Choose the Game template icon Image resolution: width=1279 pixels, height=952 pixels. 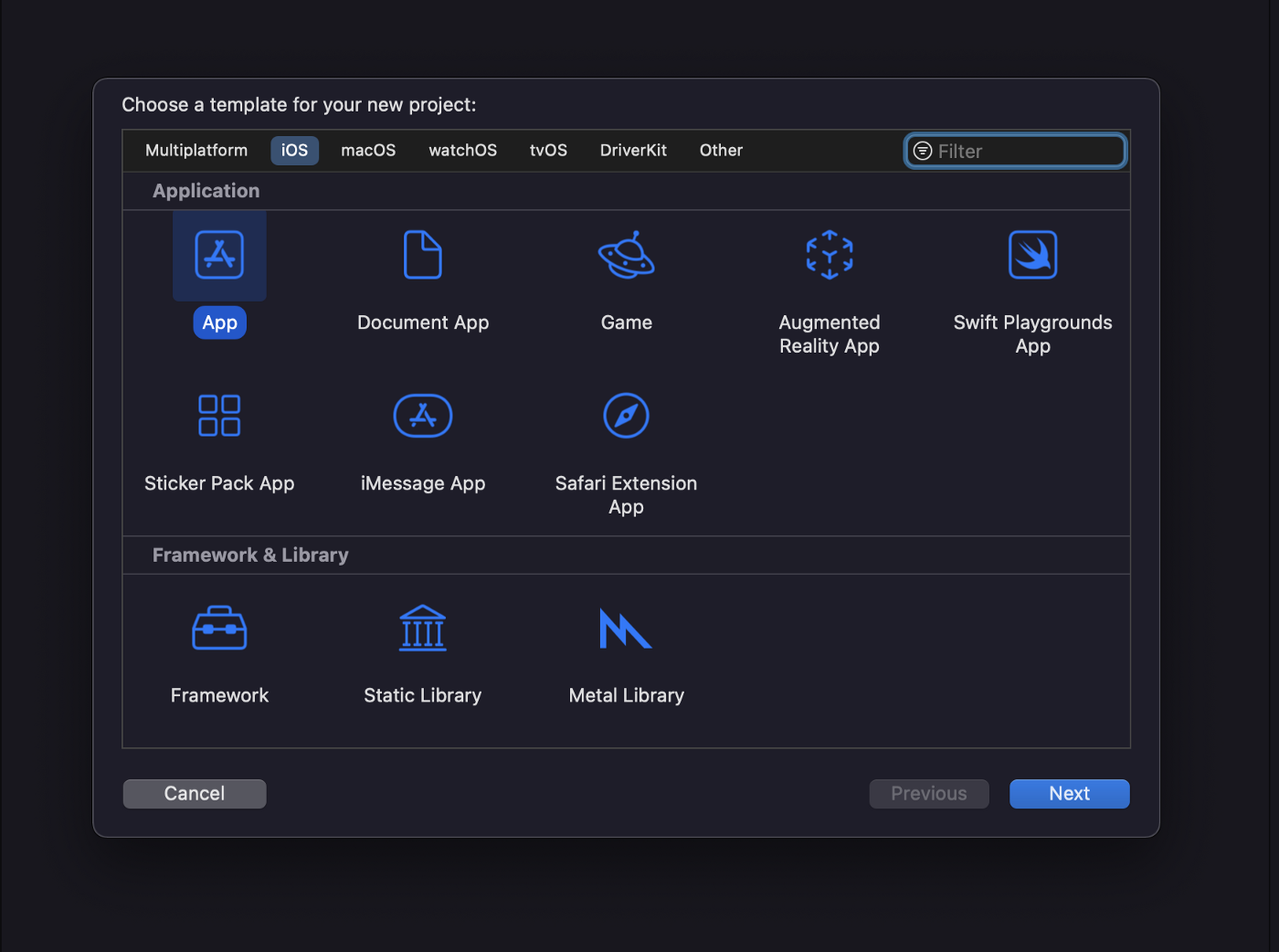(627, 255)
